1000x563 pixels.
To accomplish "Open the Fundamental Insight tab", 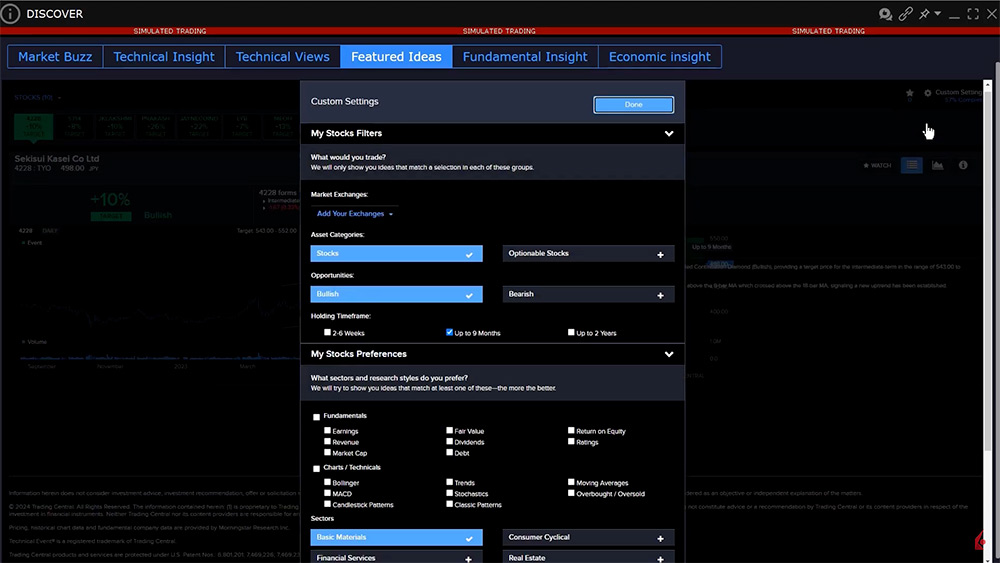I will [x=525, y=57].
